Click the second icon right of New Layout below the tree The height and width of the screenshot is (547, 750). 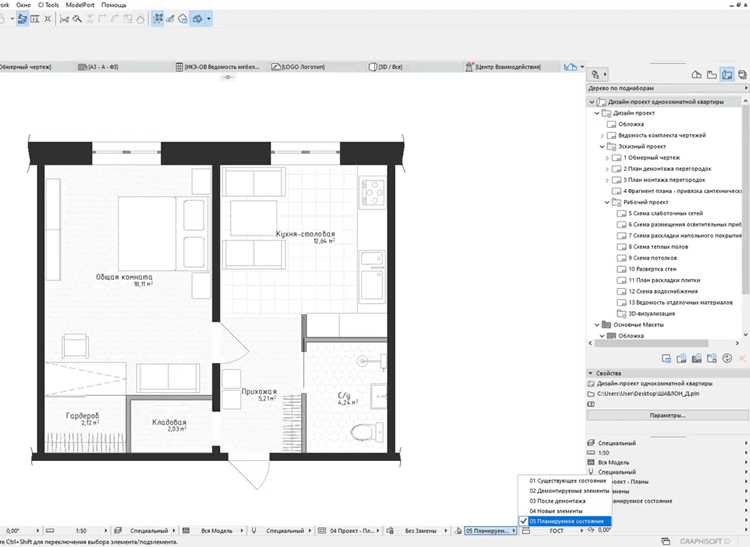pos(697,359)
